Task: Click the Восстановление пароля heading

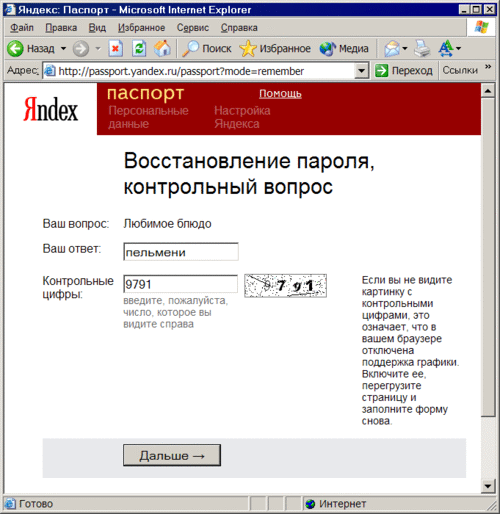Action: tap(249, 173)
